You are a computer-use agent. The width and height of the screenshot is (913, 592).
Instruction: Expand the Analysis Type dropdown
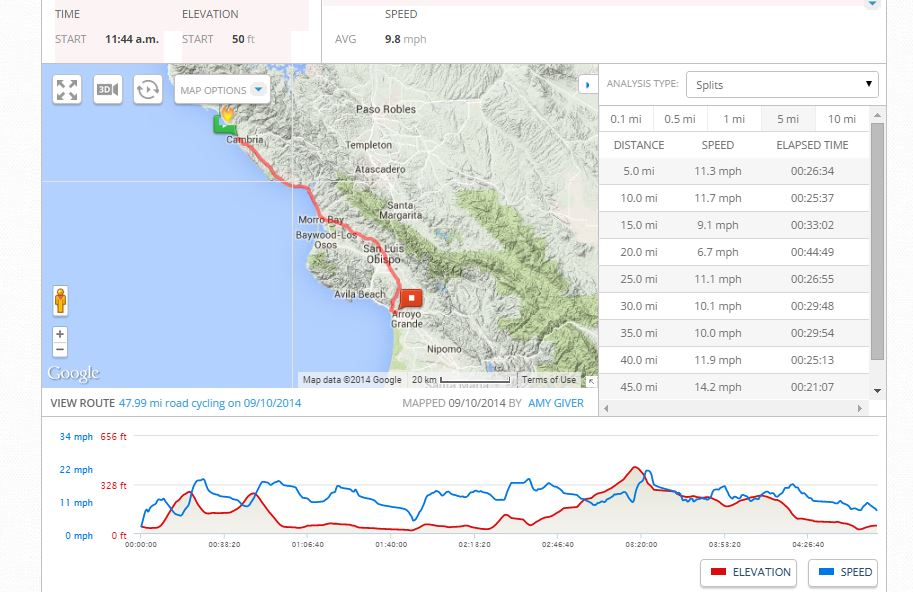[783, 85]
